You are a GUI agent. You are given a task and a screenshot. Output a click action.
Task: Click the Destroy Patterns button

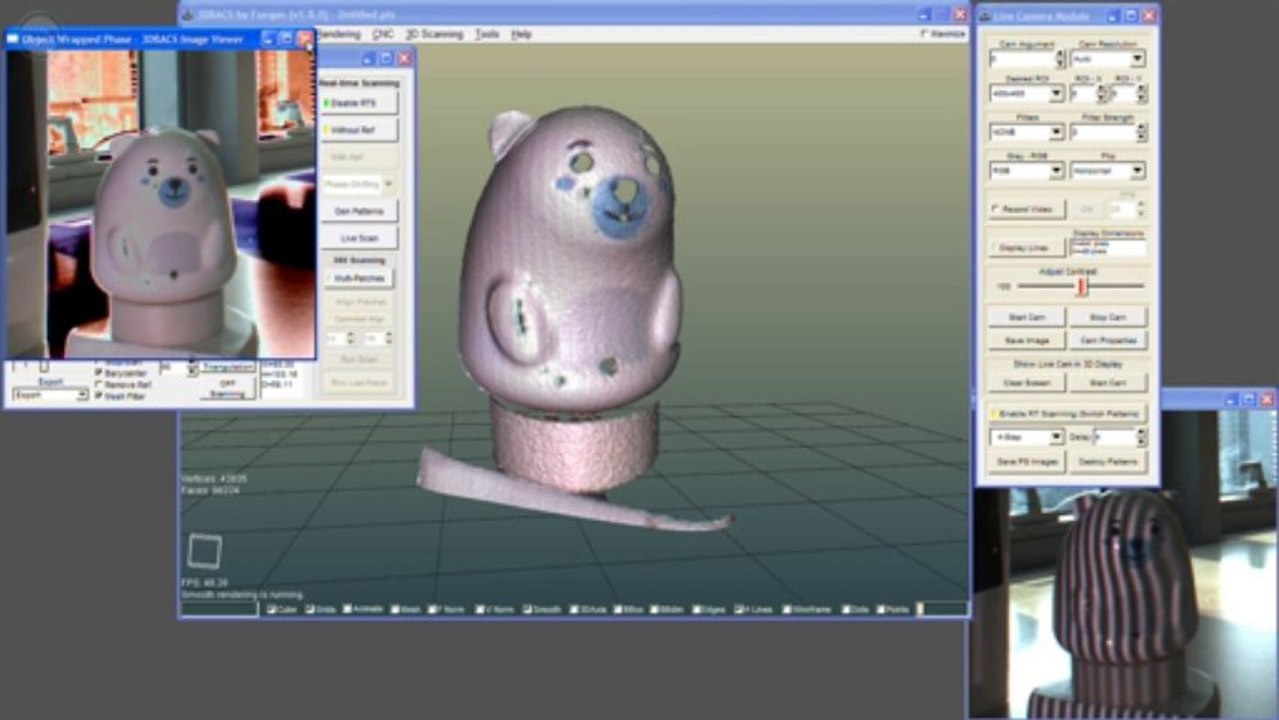point(1107,462)
